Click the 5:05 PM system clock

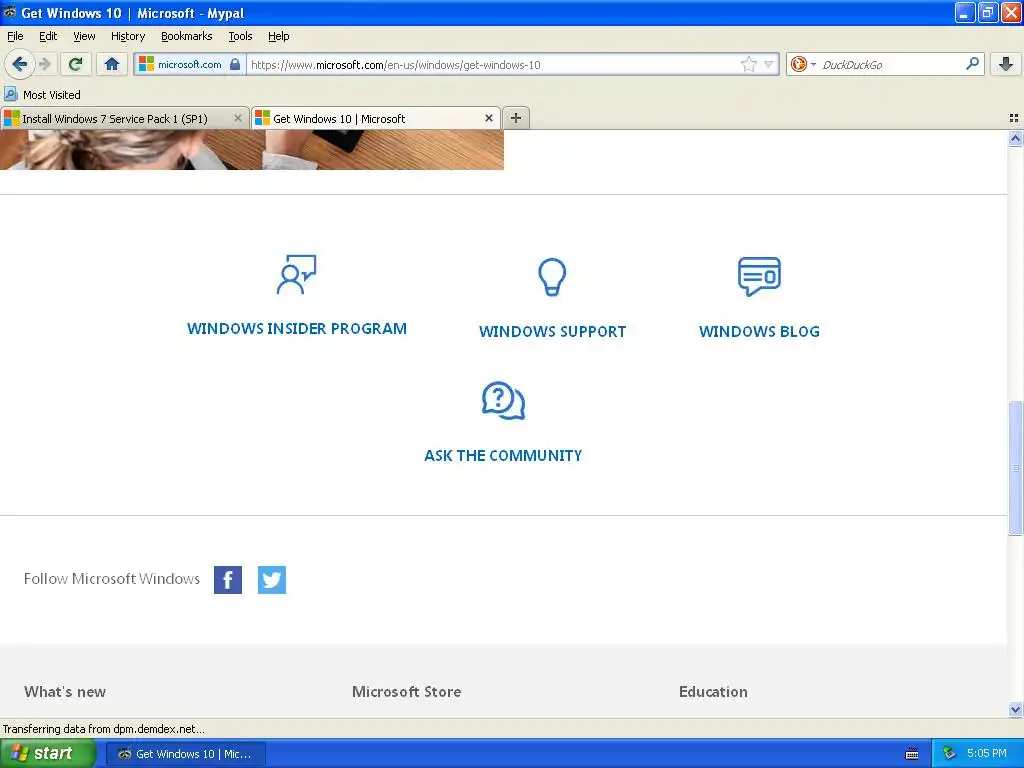[x=987, y=754]
